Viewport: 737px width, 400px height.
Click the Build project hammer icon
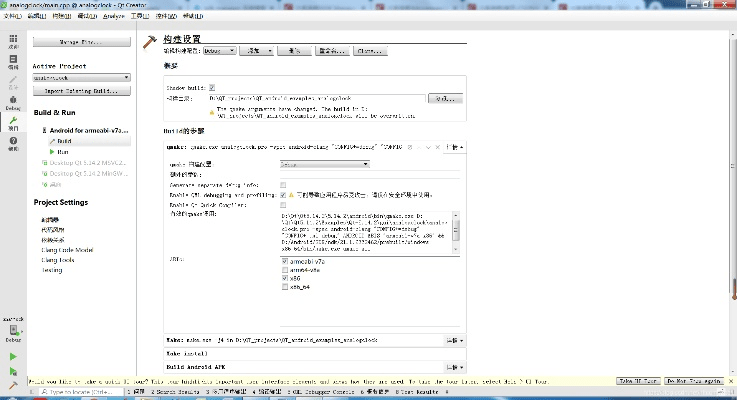[x=13, y=385]
